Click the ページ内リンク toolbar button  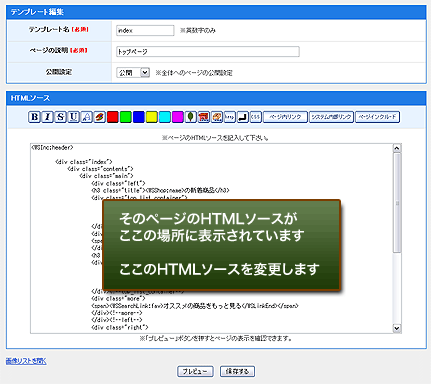point(285,117)
